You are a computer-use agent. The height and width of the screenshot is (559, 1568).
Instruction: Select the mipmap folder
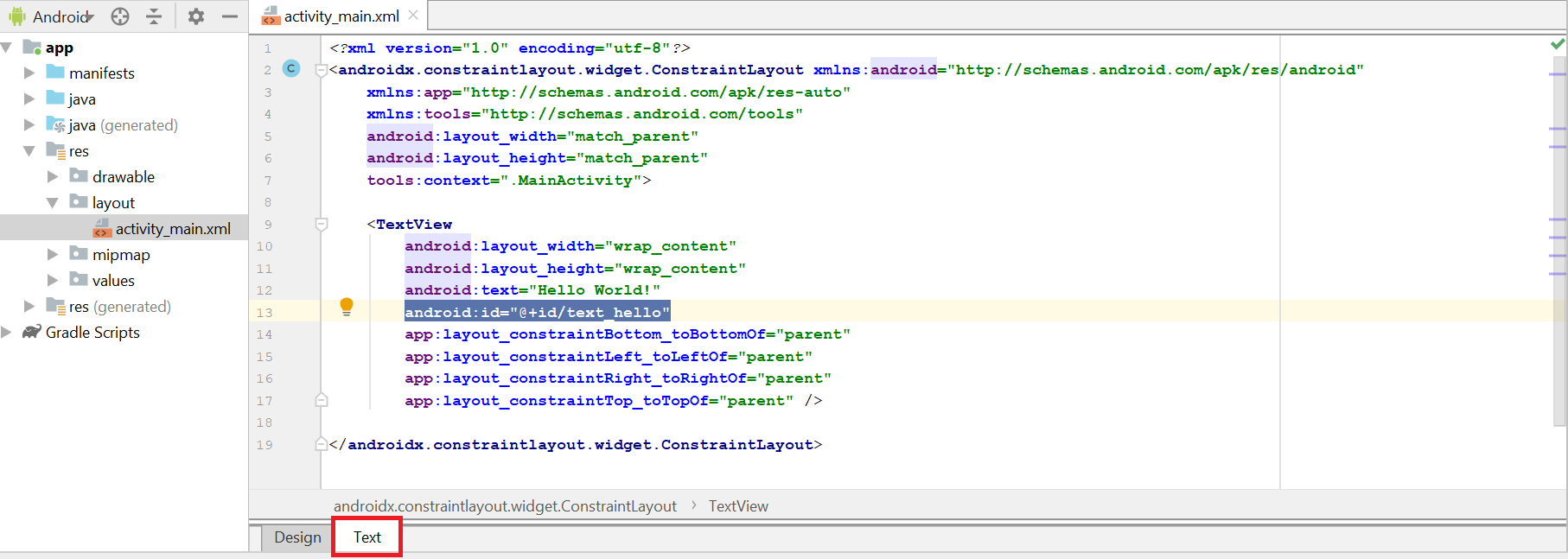point(121,255)
